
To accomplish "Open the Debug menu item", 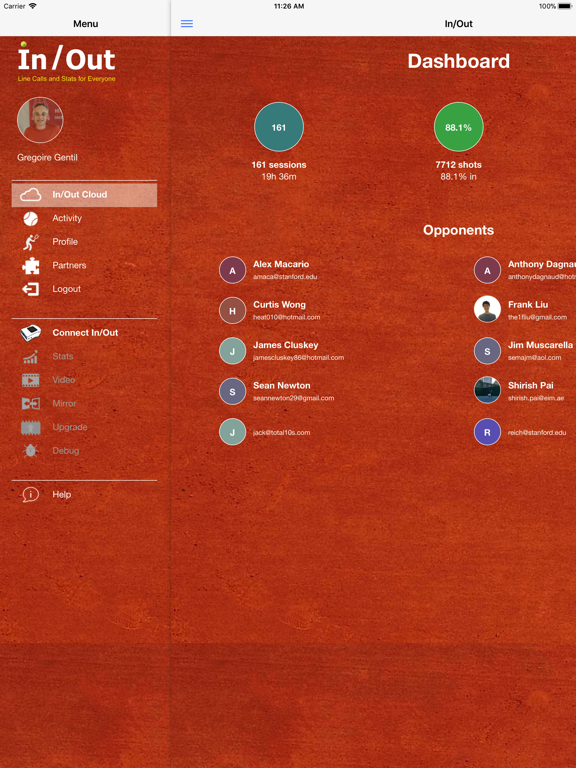I will click(x=84, y=451).
